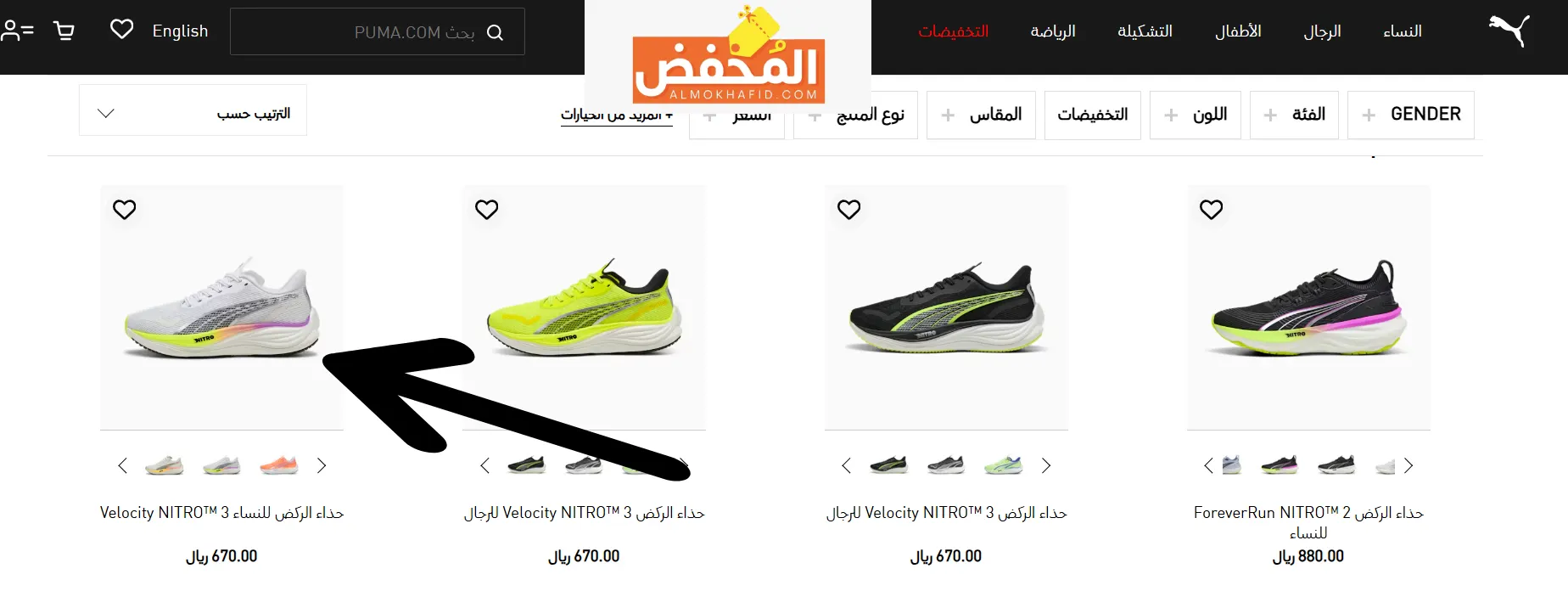Show previous color for black Velocity NITRO 3
The height and width of the screenshot is (608, 1568).
[x=846, y=465]
